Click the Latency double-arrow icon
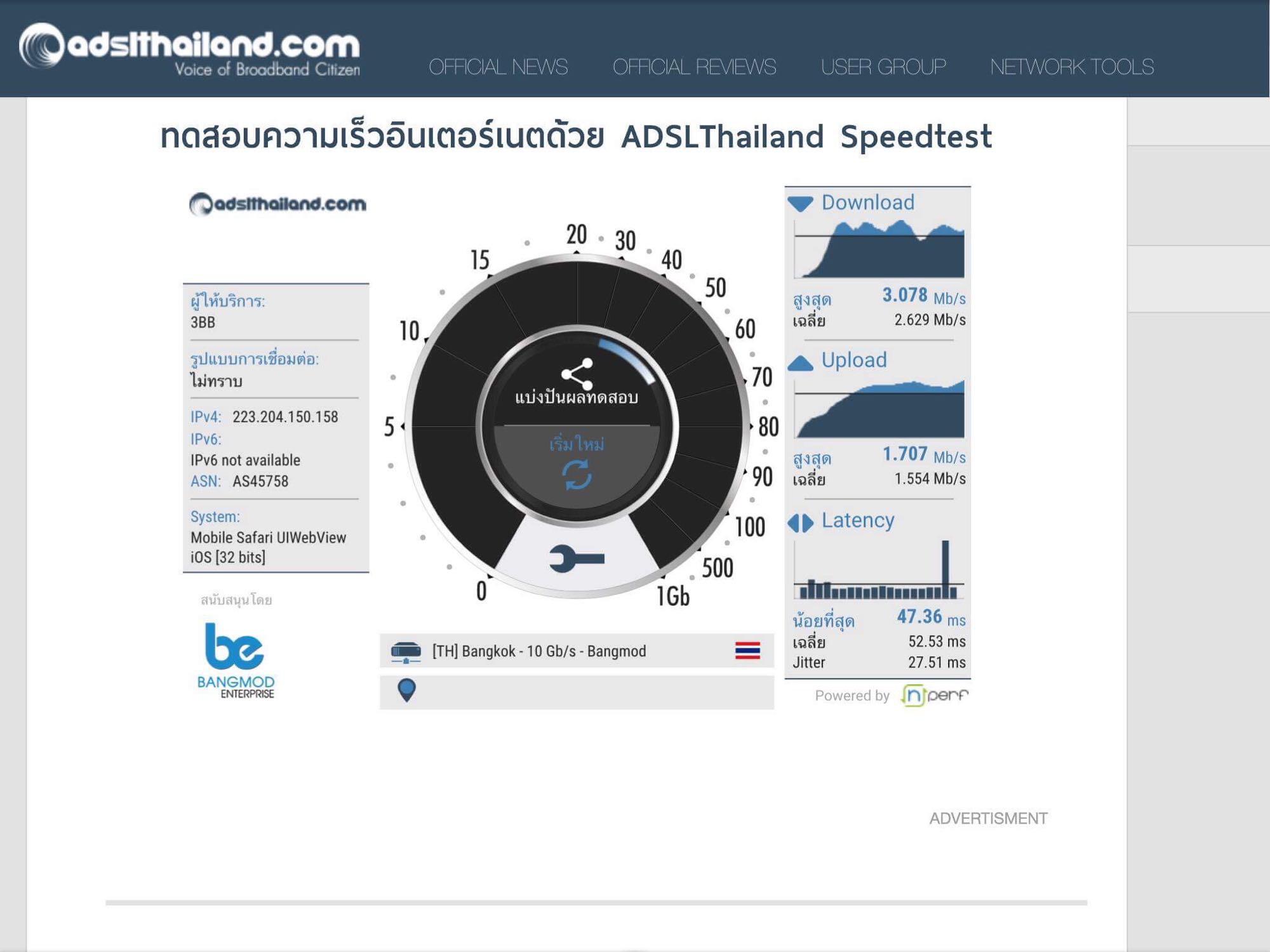 pos(800,523)
